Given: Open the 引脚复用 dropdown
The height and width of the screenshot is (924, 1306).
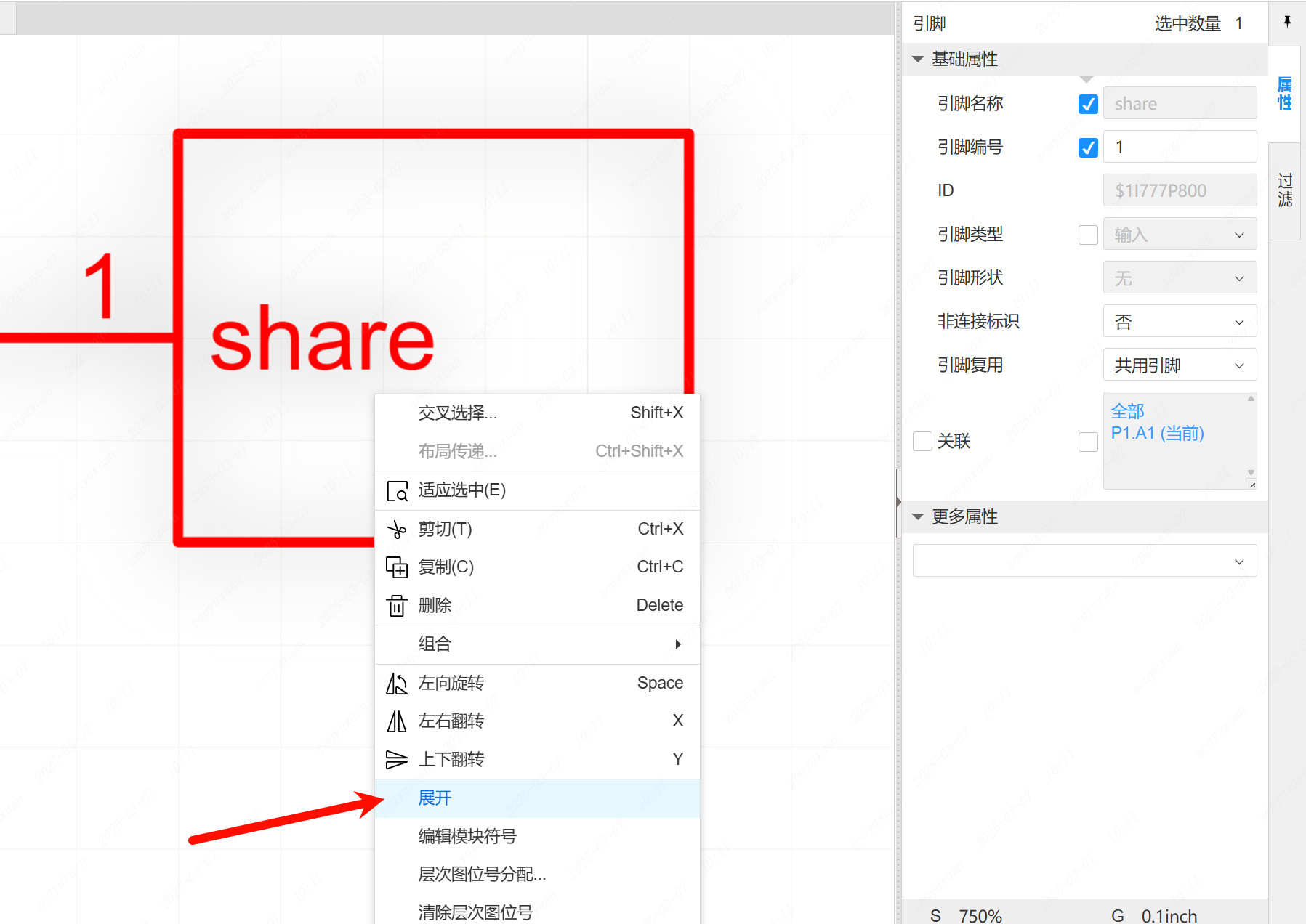Looking at the screenshot, I should [1179, 365].
